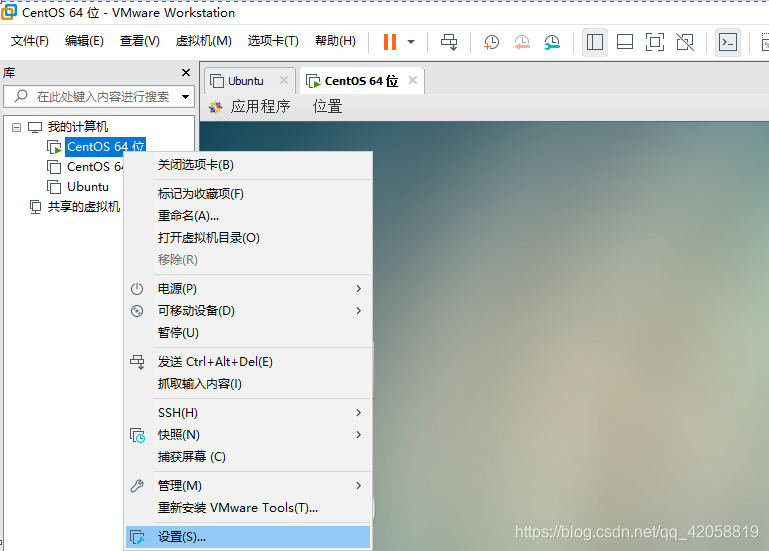Revert to snapshot via the orange arrow clock icon

[522, 42]
